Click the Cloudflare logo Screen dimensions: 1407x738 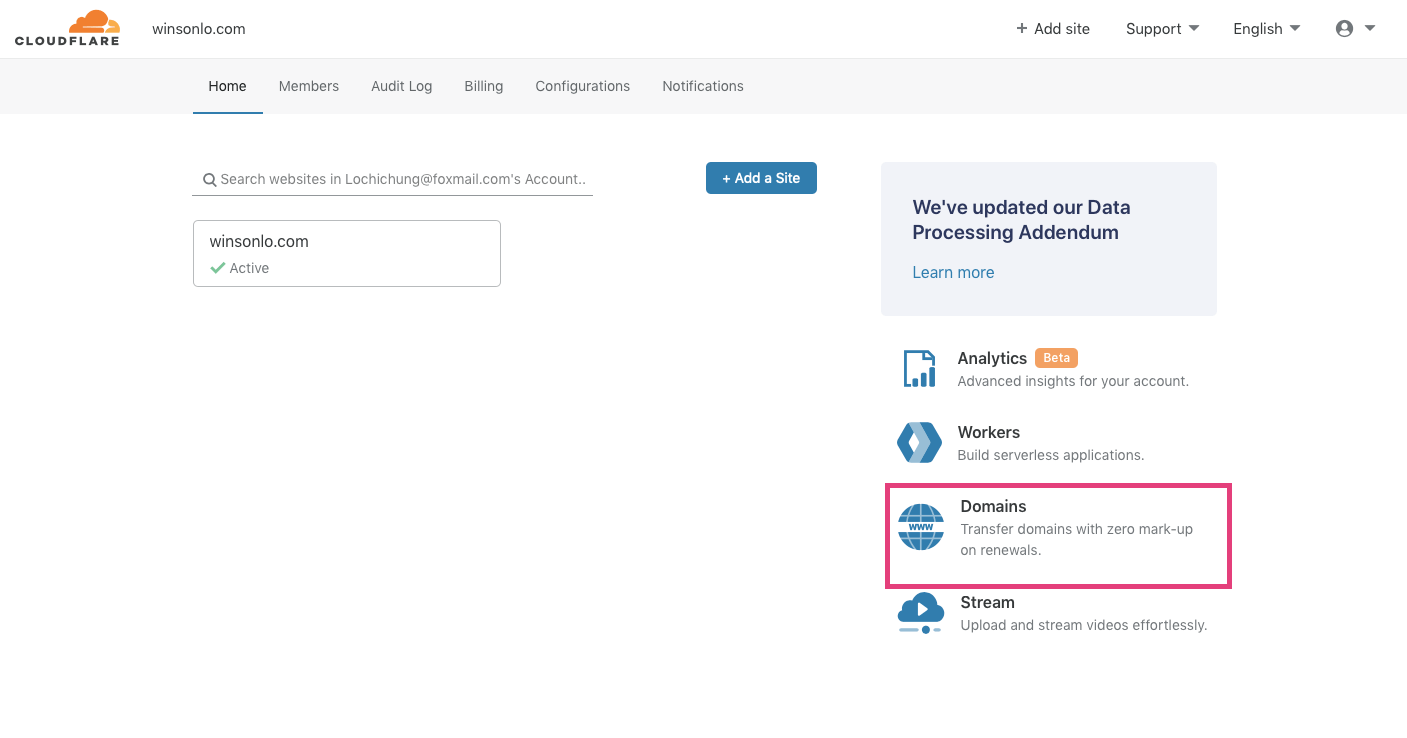coord(67,28)
